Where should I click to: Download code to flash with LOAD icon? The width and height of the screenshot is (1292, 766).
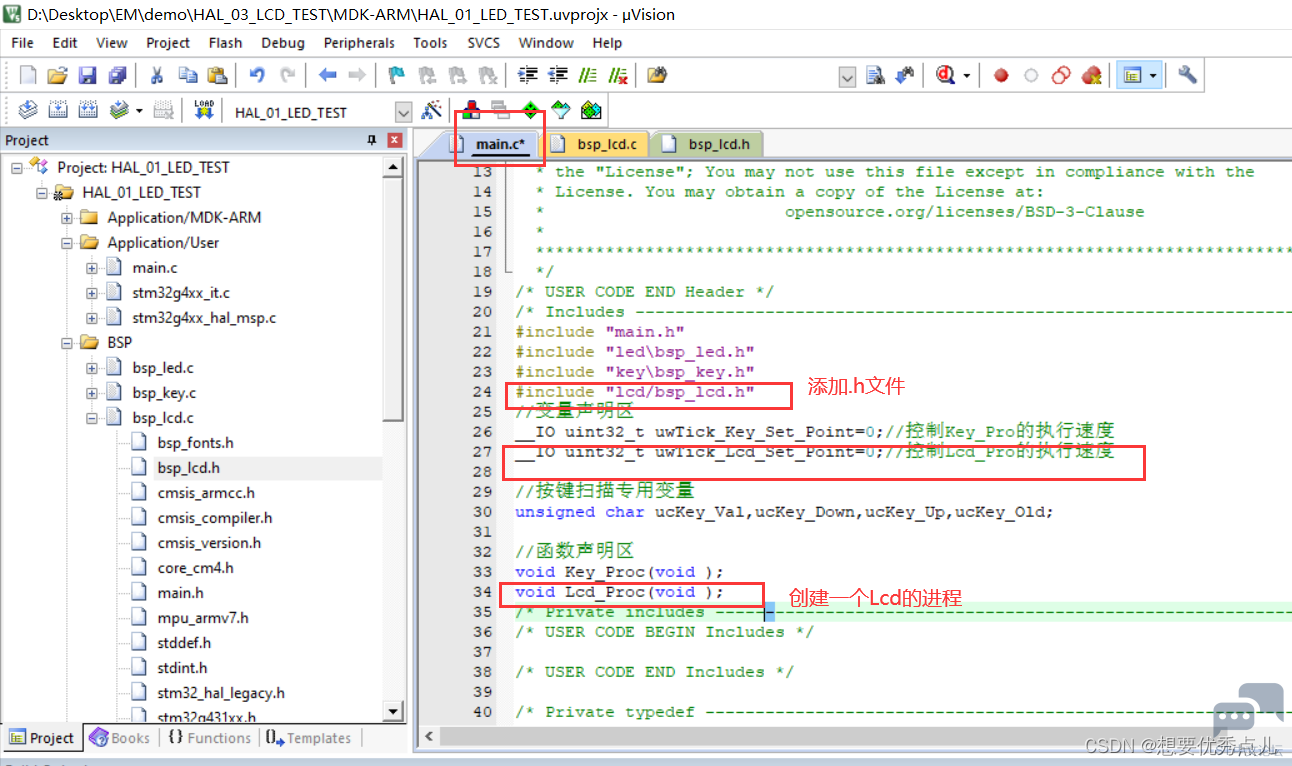coord(204,110)
